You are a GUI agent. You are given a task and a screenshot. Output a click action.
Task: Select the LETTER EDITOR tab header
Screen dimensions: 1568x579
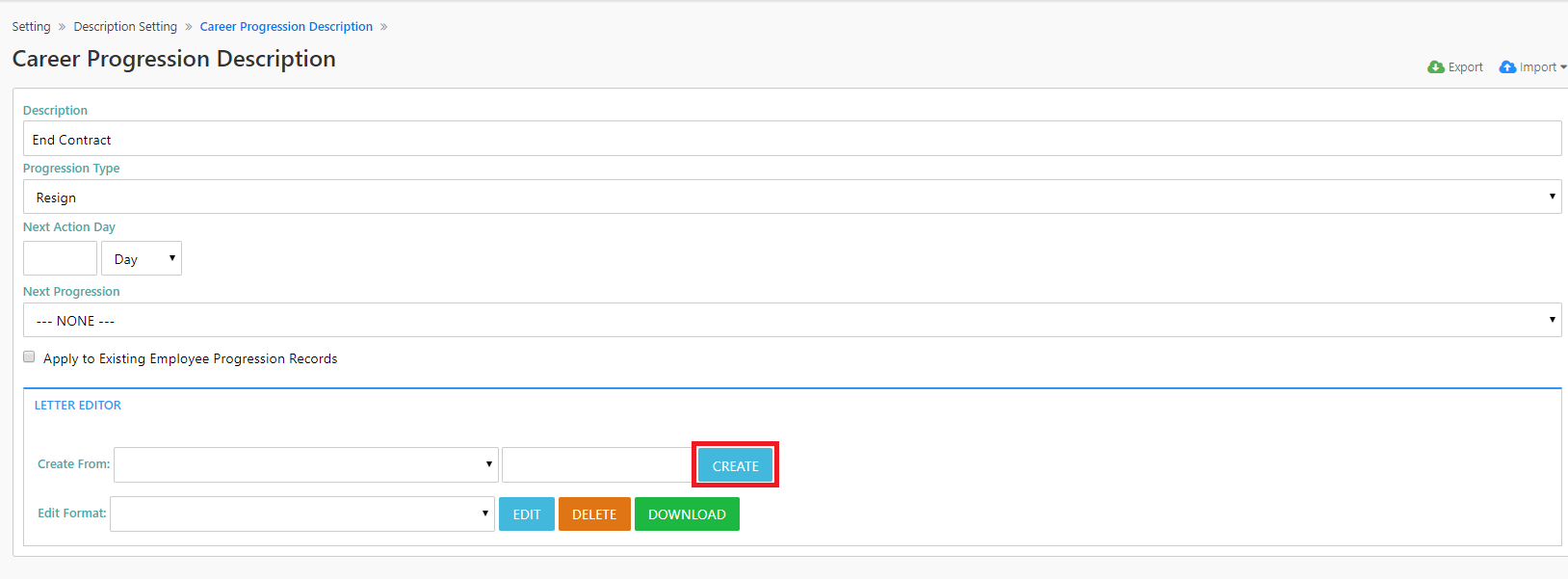click(x=78, y=406)
